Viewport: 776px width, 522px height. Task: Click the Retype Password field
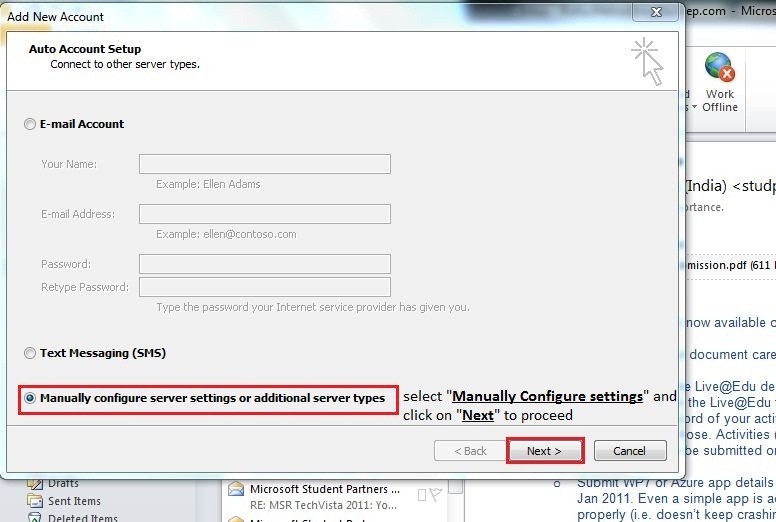pos(265,287)
